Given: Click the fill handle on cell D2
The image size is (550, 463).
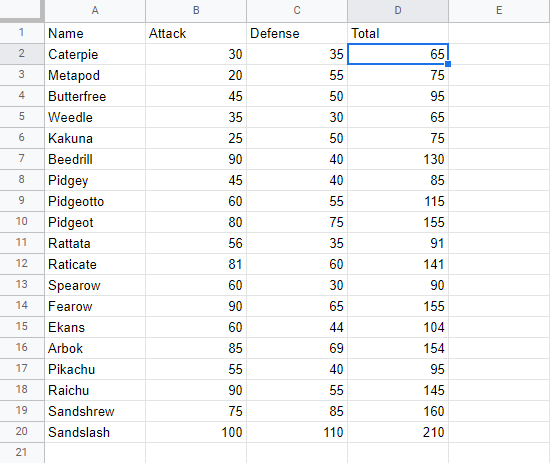Looking at the screenshot, I should coord(448,64).
